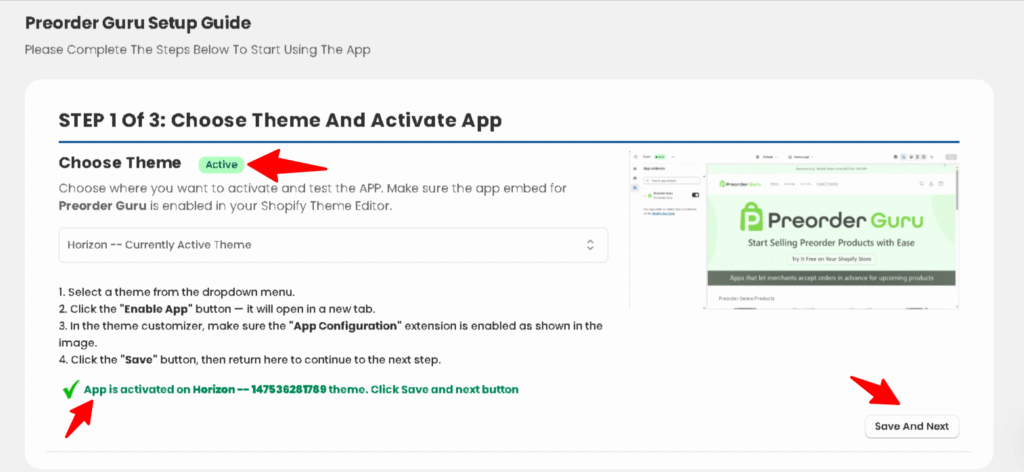Select the STEP 1 Of 3 heading
1024x472 pixels.
pos(280,121)
